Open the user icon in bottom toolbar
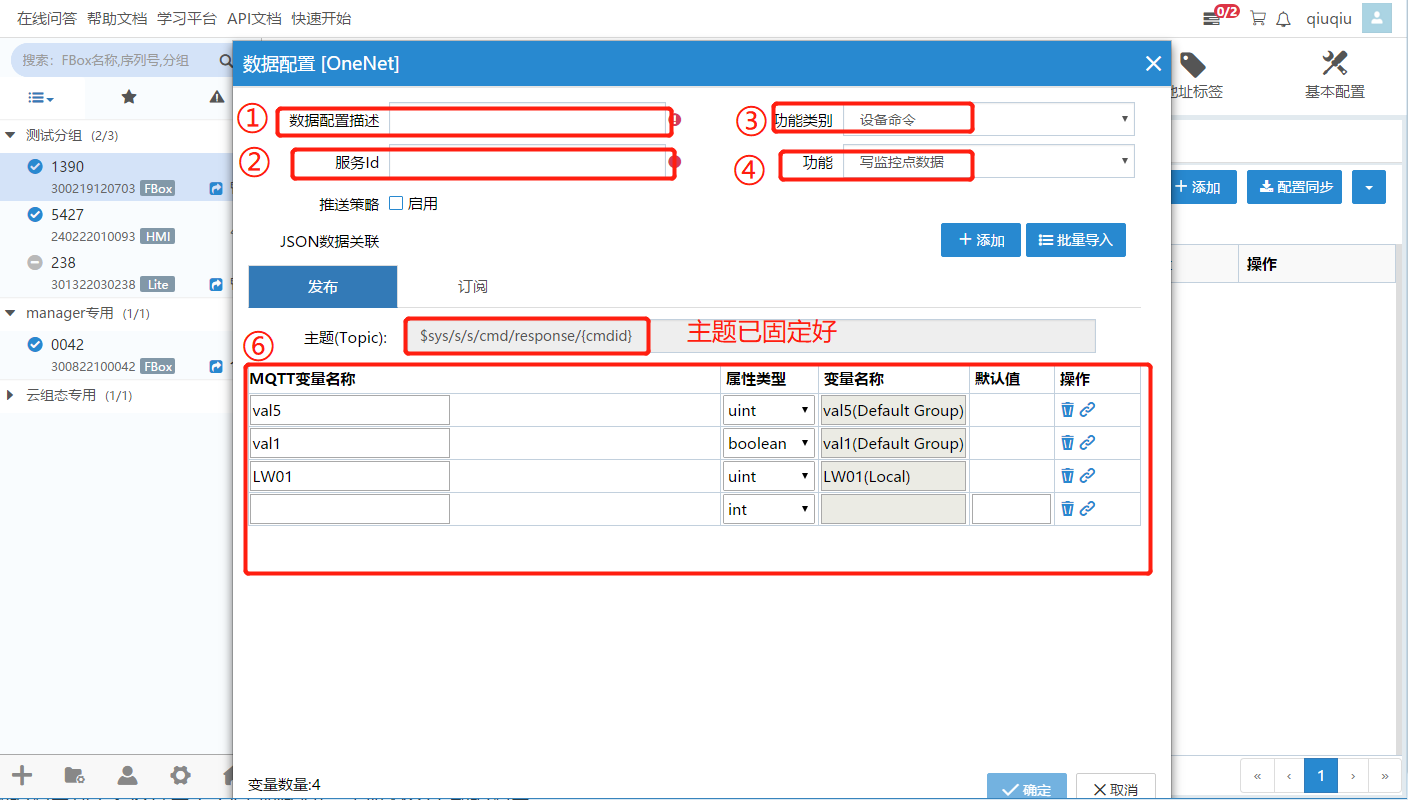 click(x=127, y=775)
